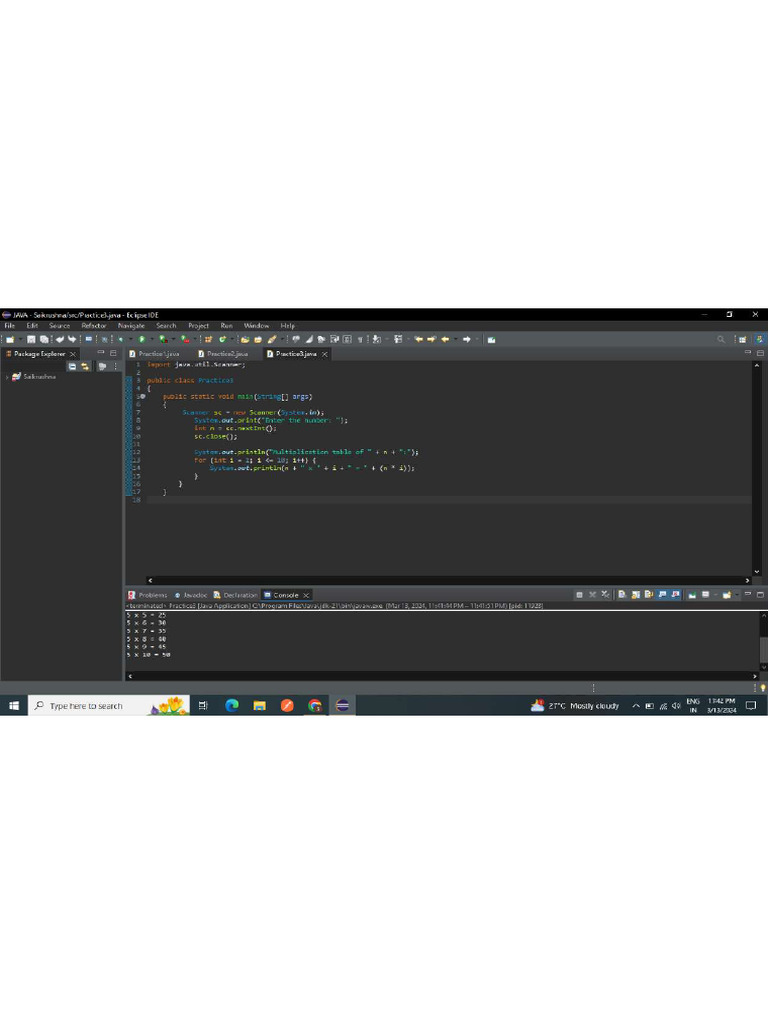This screenshot has width=768, height=1024.
Task: Open the Run button dropdown arrow
Action: (152, 340)
